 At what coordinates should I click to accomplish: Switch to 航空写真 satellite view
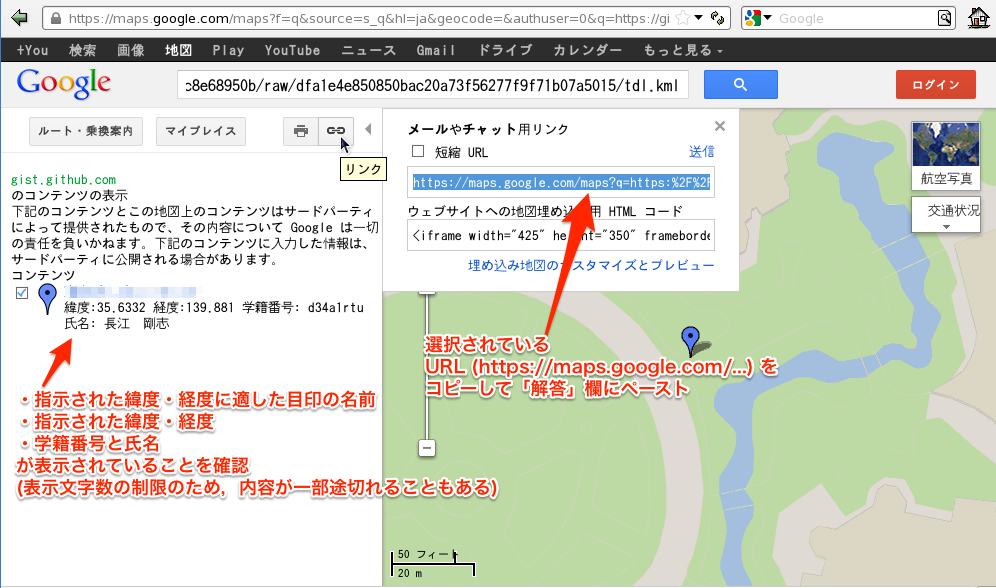[x=946, y=154]
